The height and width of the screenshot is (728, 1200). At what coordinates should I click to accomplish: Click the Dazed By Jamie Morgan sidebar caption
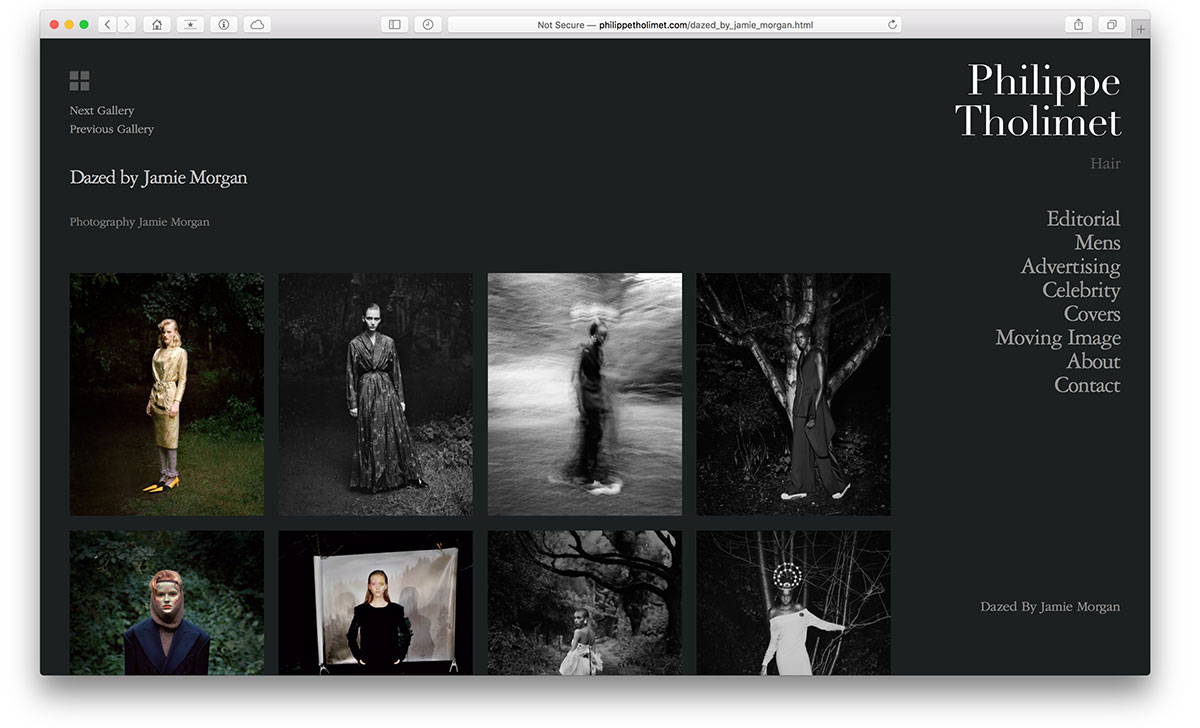[1050, 607]
